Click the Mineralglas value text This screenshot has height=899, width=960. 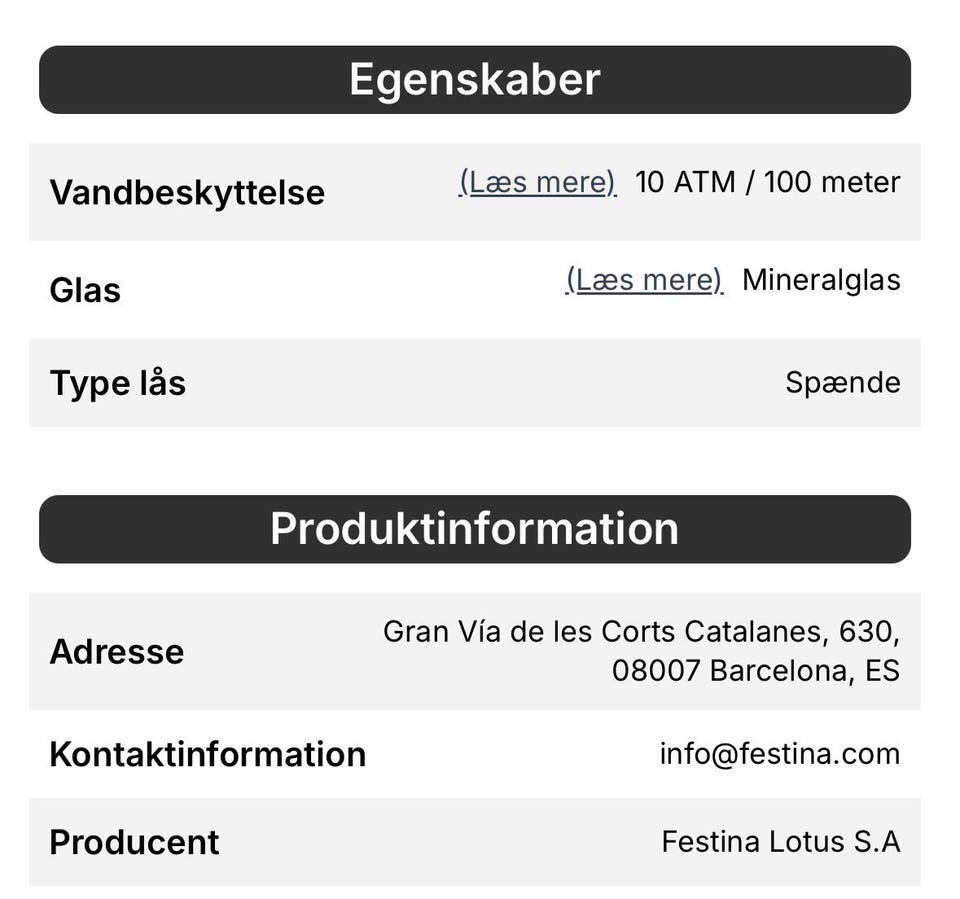pyautogui.click(x=821, y=280)
